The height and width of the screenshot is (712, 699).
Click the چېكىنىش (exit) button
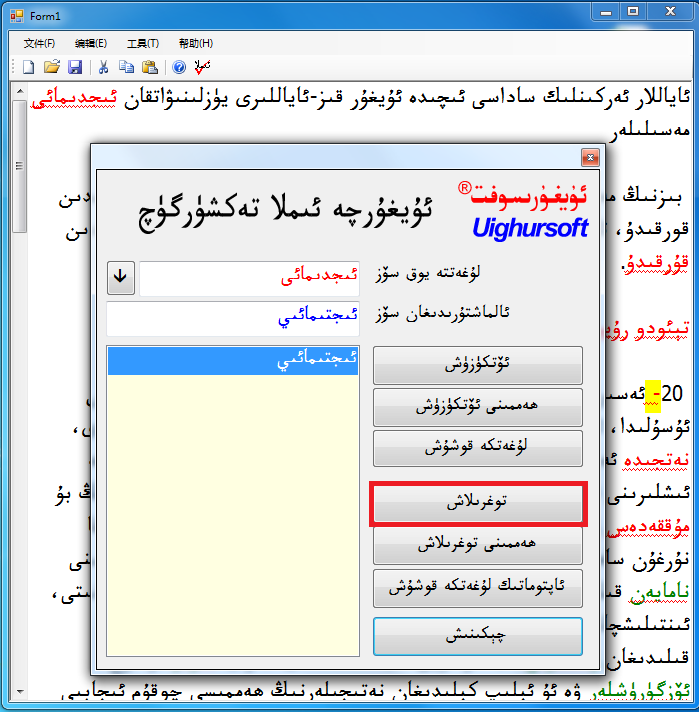coord(478,636)
